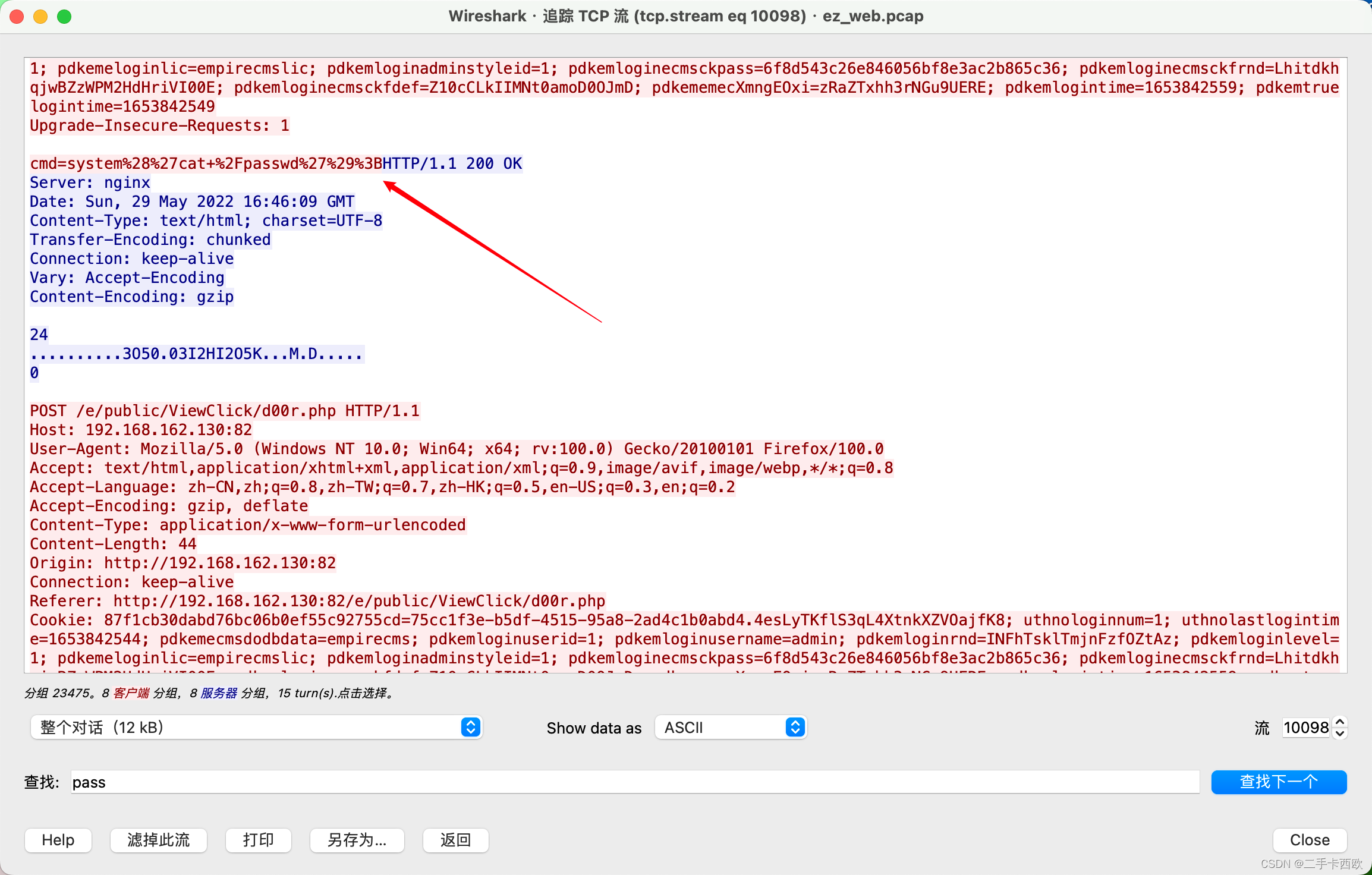Click the red Connection: keep-alive request header
Screen dimensions: 1372x875
[132, 582]
